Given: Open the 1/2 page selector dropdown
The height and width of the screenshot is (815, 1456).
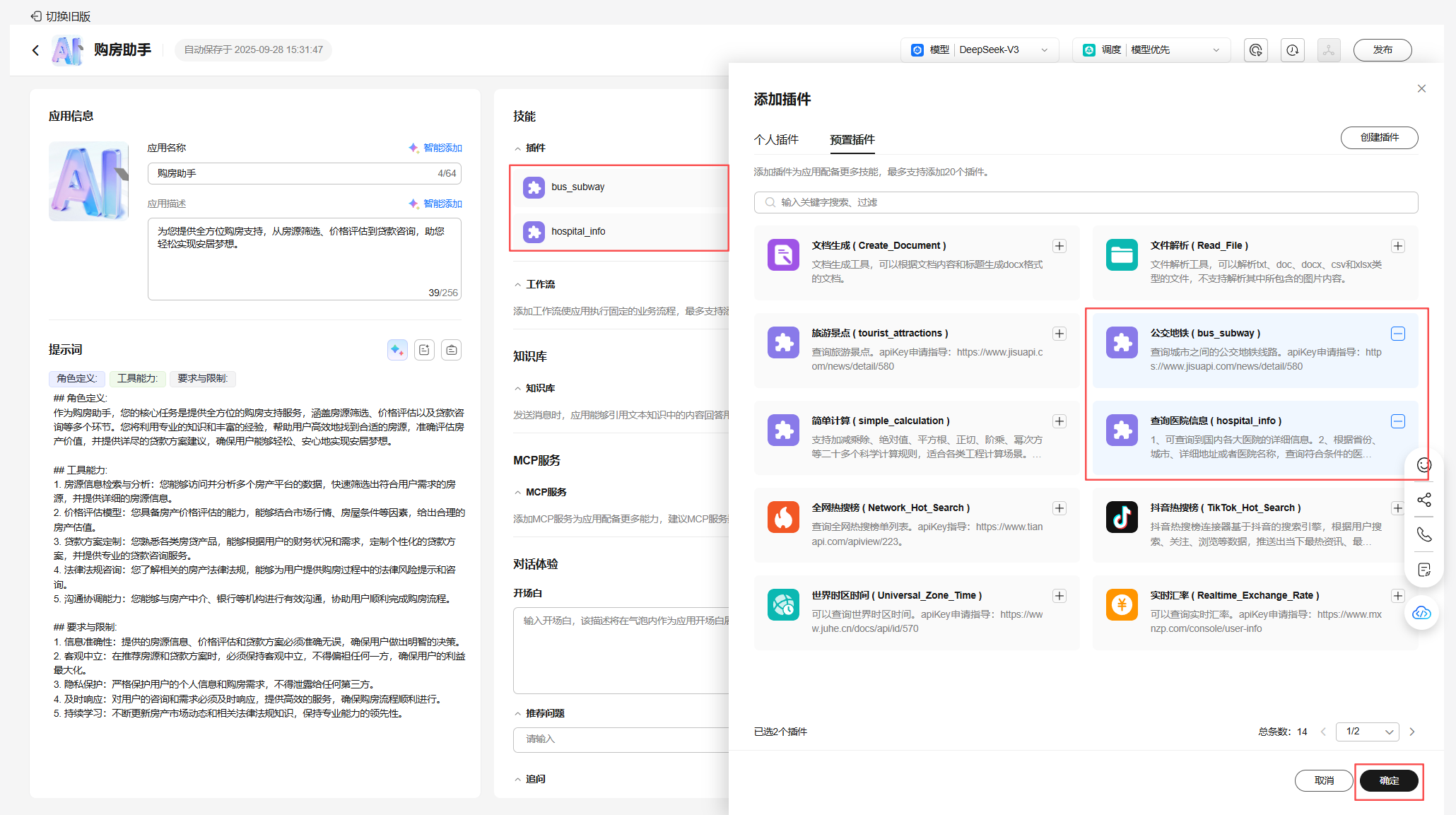Looking at the screenshot, I should 1368,732.
